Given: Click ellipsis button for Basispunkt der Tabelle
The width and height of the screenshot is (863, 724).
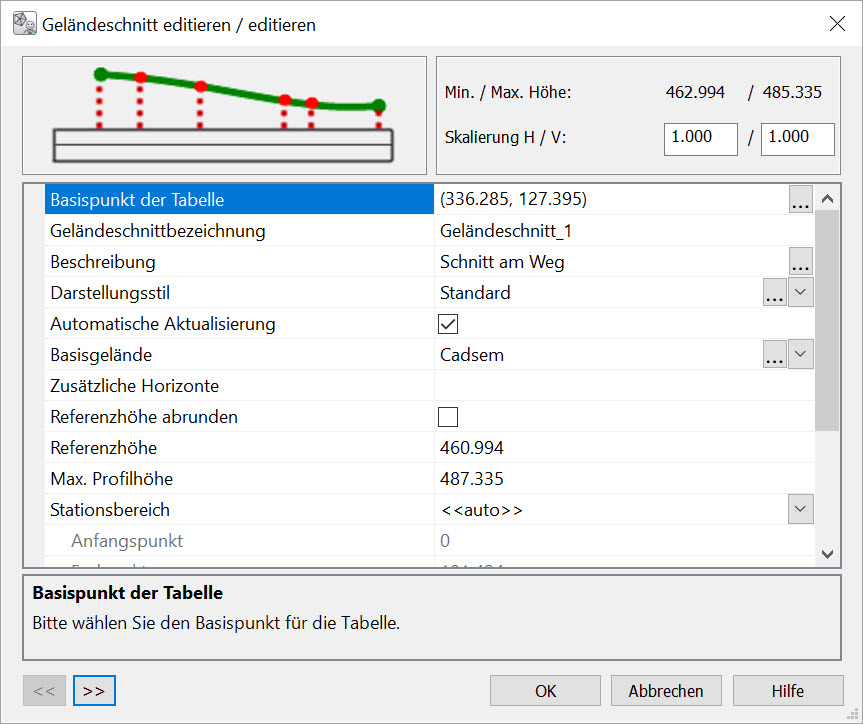Looking at the screenshot, I should click(800, 200).
